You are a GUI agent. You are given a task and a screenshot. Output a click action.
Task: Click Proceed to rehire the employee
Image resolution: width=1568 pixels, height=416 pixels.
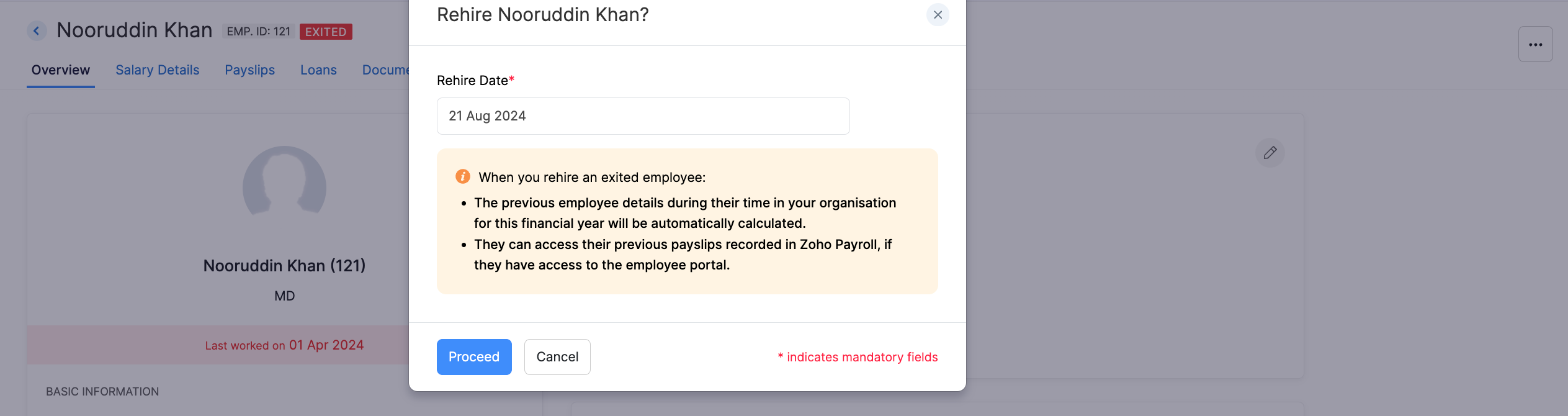(x=473, y=356)
